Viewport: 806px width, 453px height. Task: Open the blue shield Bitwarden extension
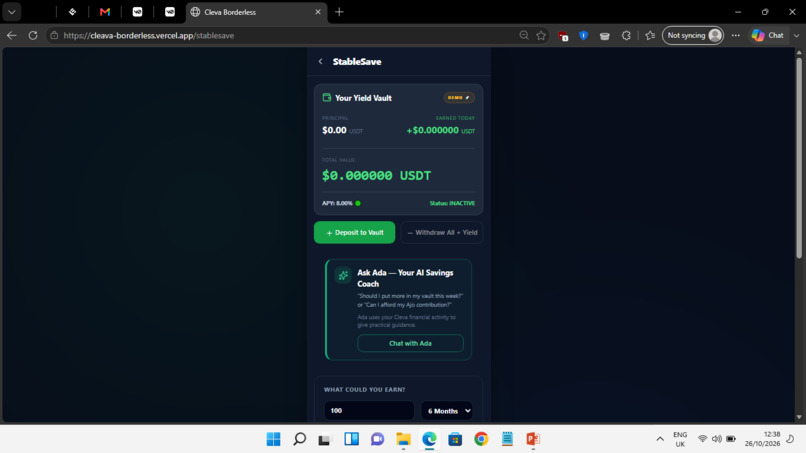(583, 35)
